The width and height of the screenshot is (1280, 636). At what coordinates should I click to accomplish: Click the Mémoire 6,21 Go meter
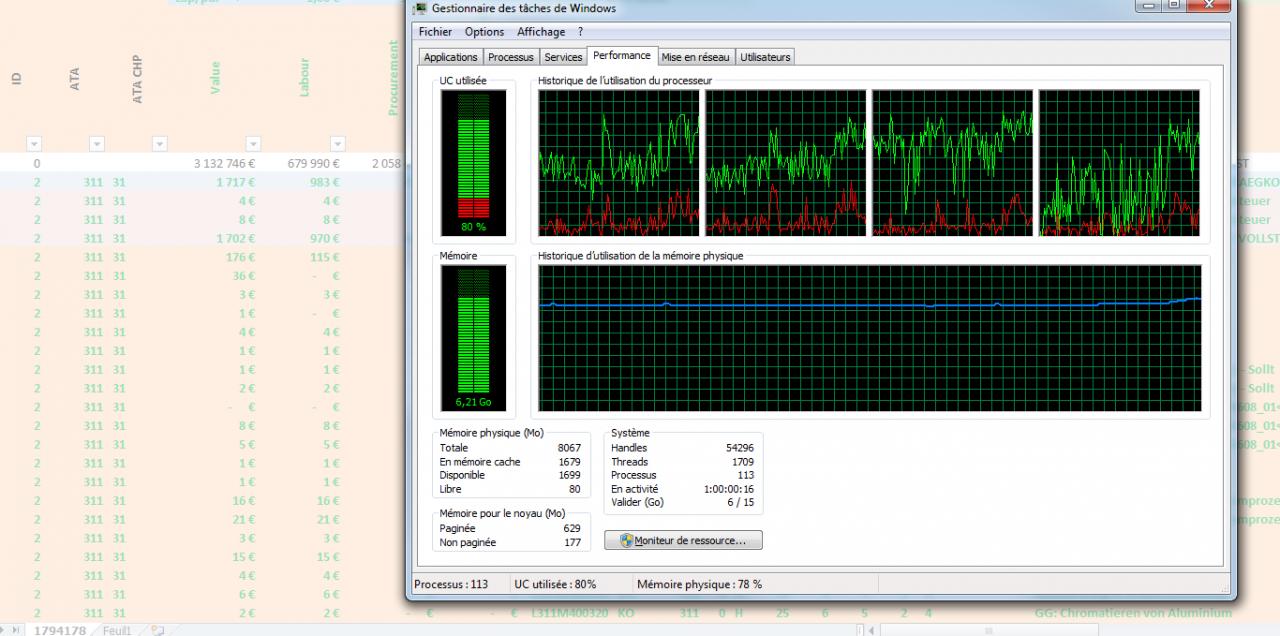pyautogui.click(x=473, y=338)
